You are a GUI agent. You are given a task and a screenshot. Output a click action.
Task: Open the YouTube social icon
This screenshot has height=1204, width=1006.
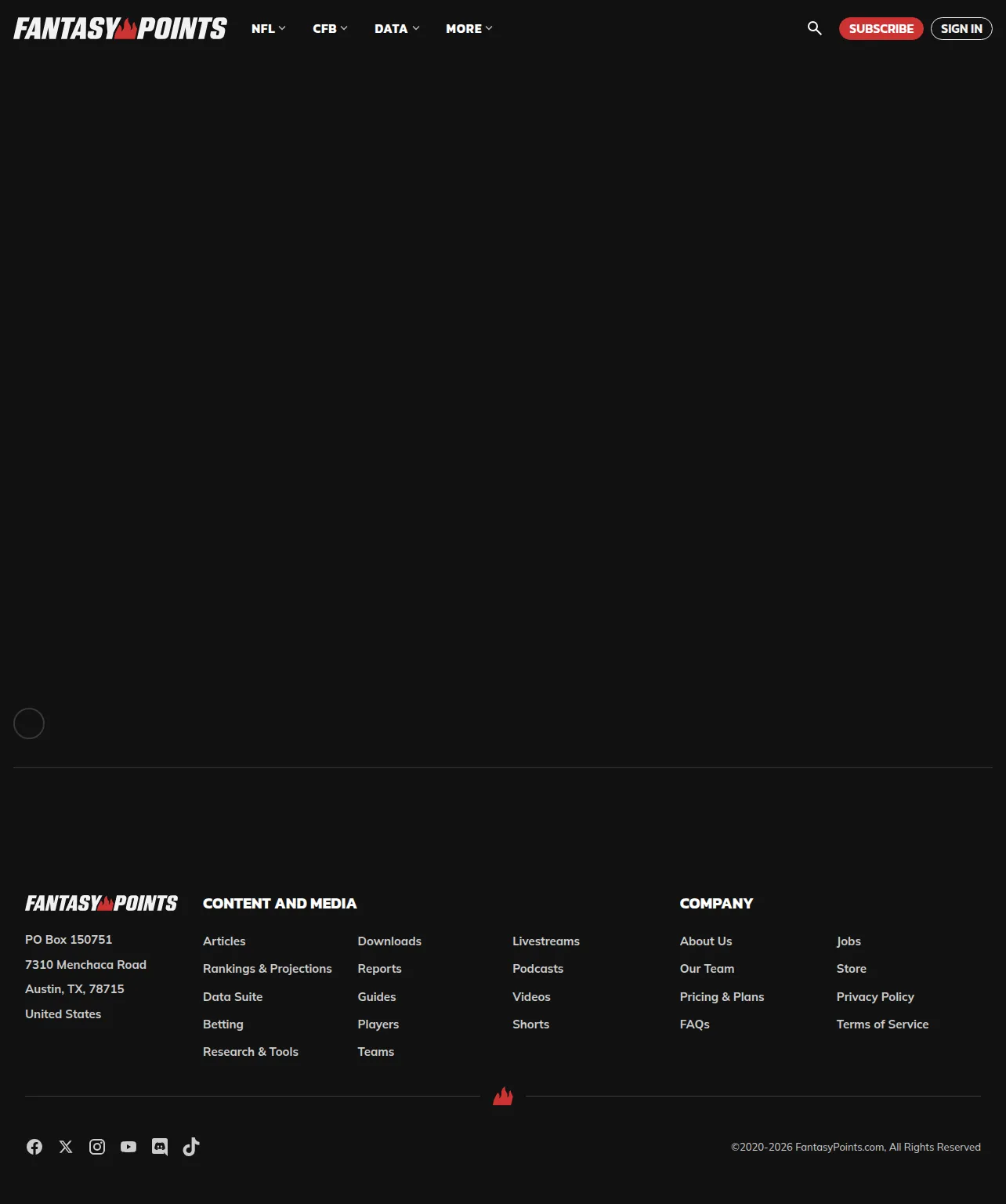point(128,1147)
